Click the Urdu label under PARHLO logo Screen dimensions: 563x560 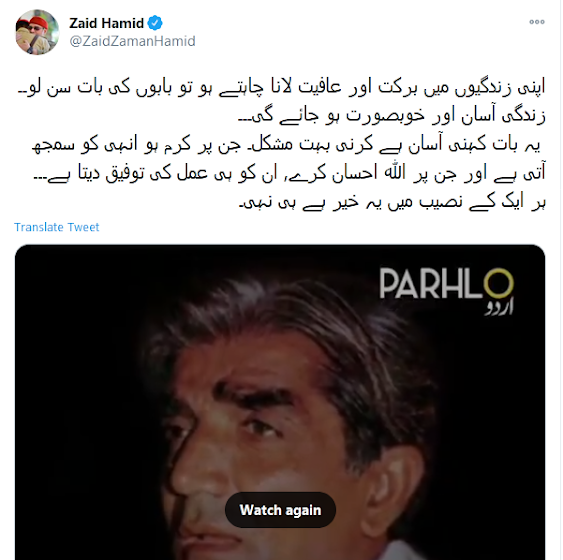(x=499, y=308)
